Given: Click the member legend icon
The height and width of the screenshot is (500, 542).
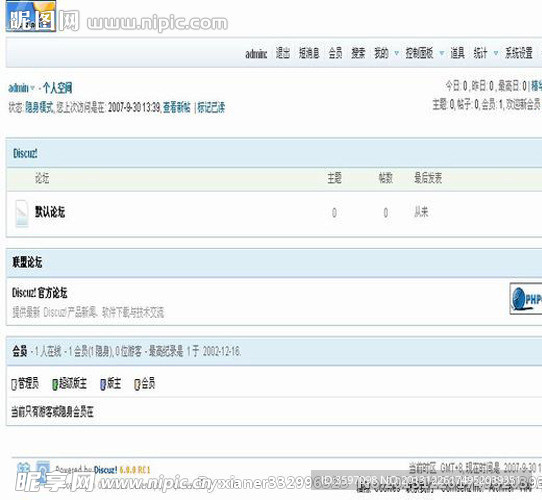Looking at the screenshot, I should (x=137, y=385).
